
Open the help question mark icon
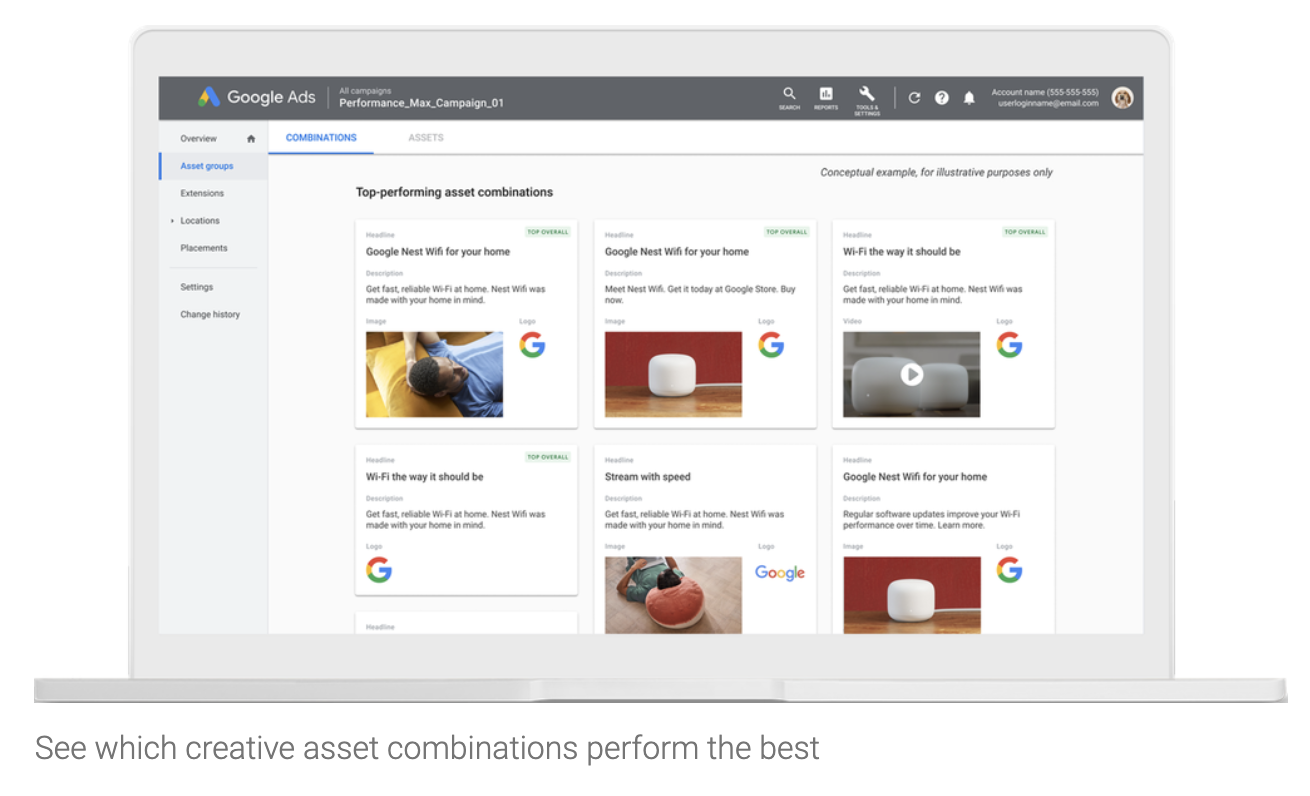[x=941, y=98]
